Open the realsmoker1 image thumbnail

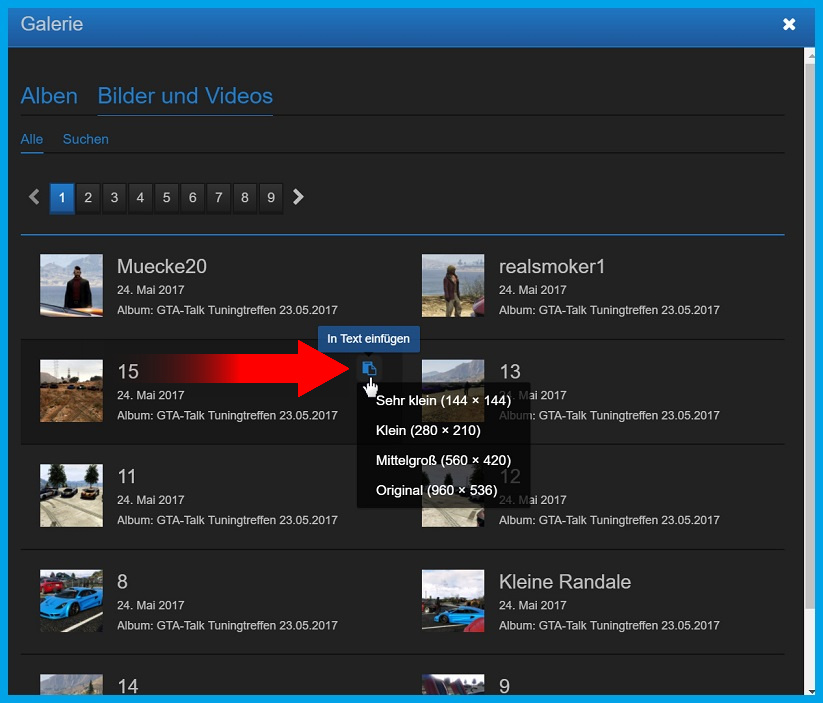[453, 285]
